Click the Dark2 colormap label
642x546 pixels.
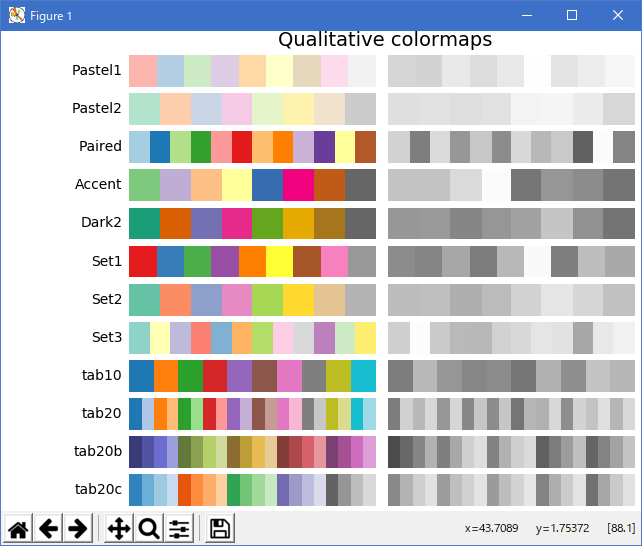(x=101, y=222)
